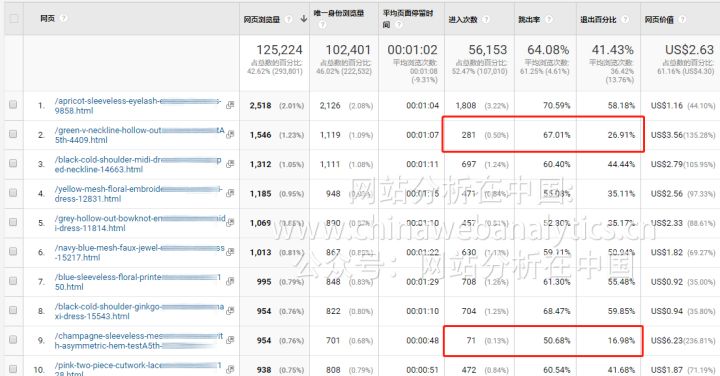Open /grey-hollow-out-bowknot page link
Image resolution: width=720 pixels, height=376 pixels.
pyautogui.click(x=140, y=223)
